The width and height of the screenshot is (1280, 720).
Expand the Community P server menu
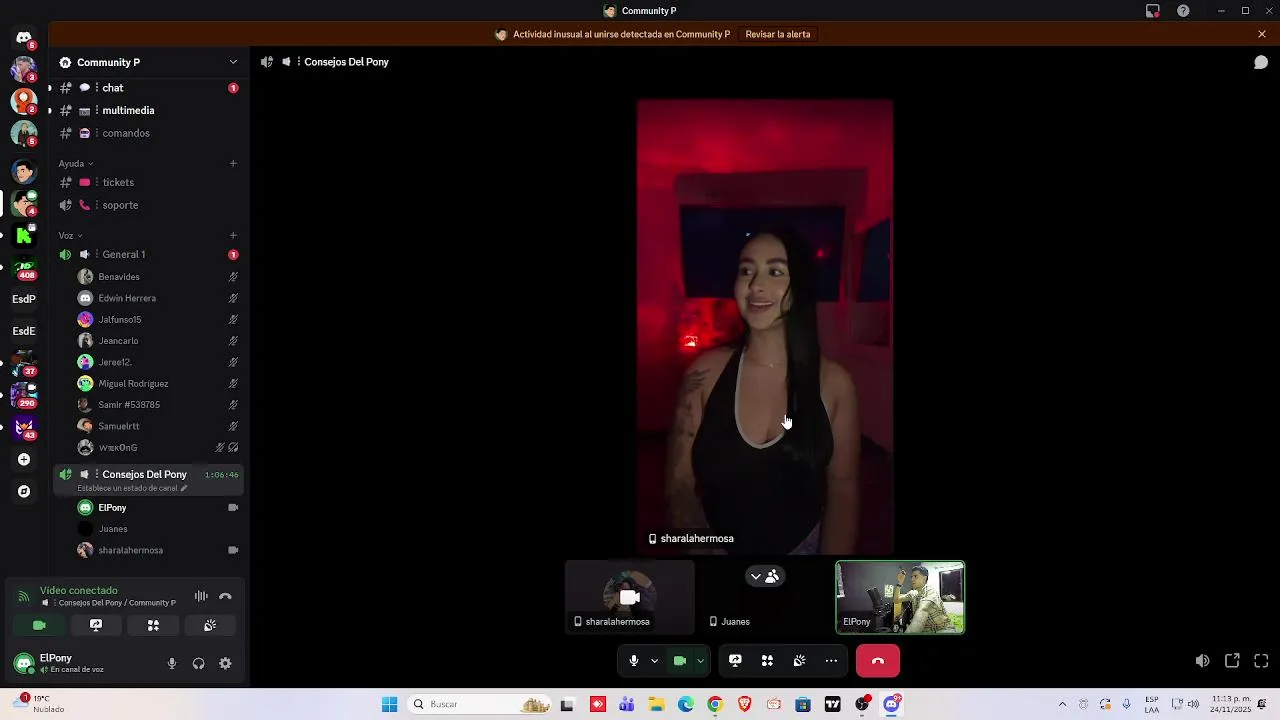[233, 62]
